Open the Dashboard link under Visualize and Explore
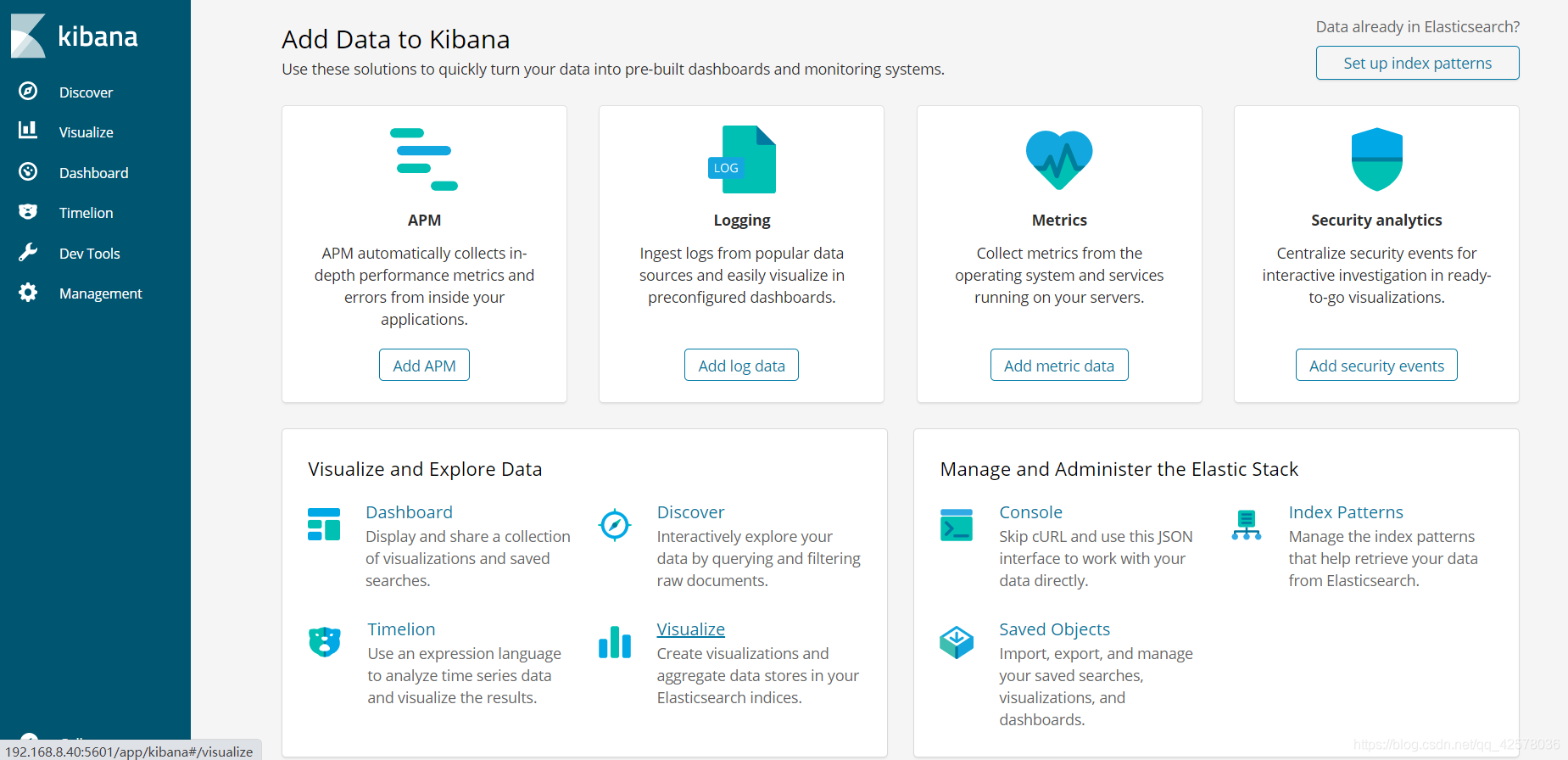 tap(409, 512)
